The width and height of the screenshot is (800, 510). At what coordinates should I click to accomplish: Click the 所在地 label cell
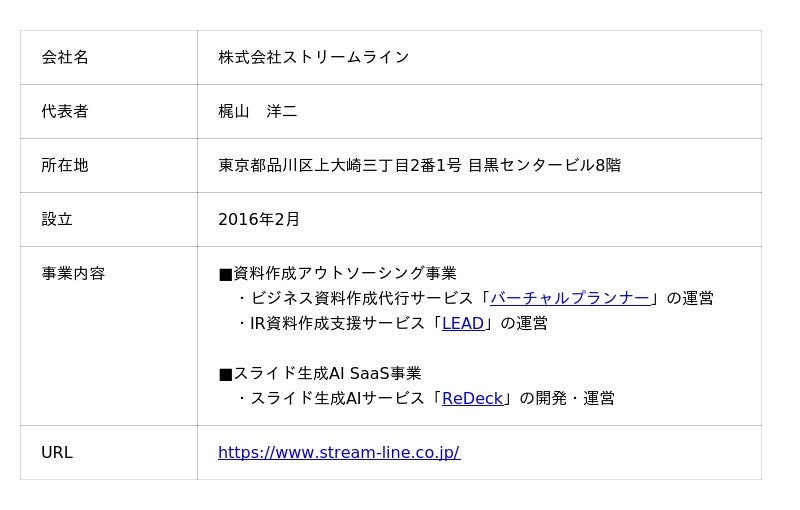[x=65, y=165]
